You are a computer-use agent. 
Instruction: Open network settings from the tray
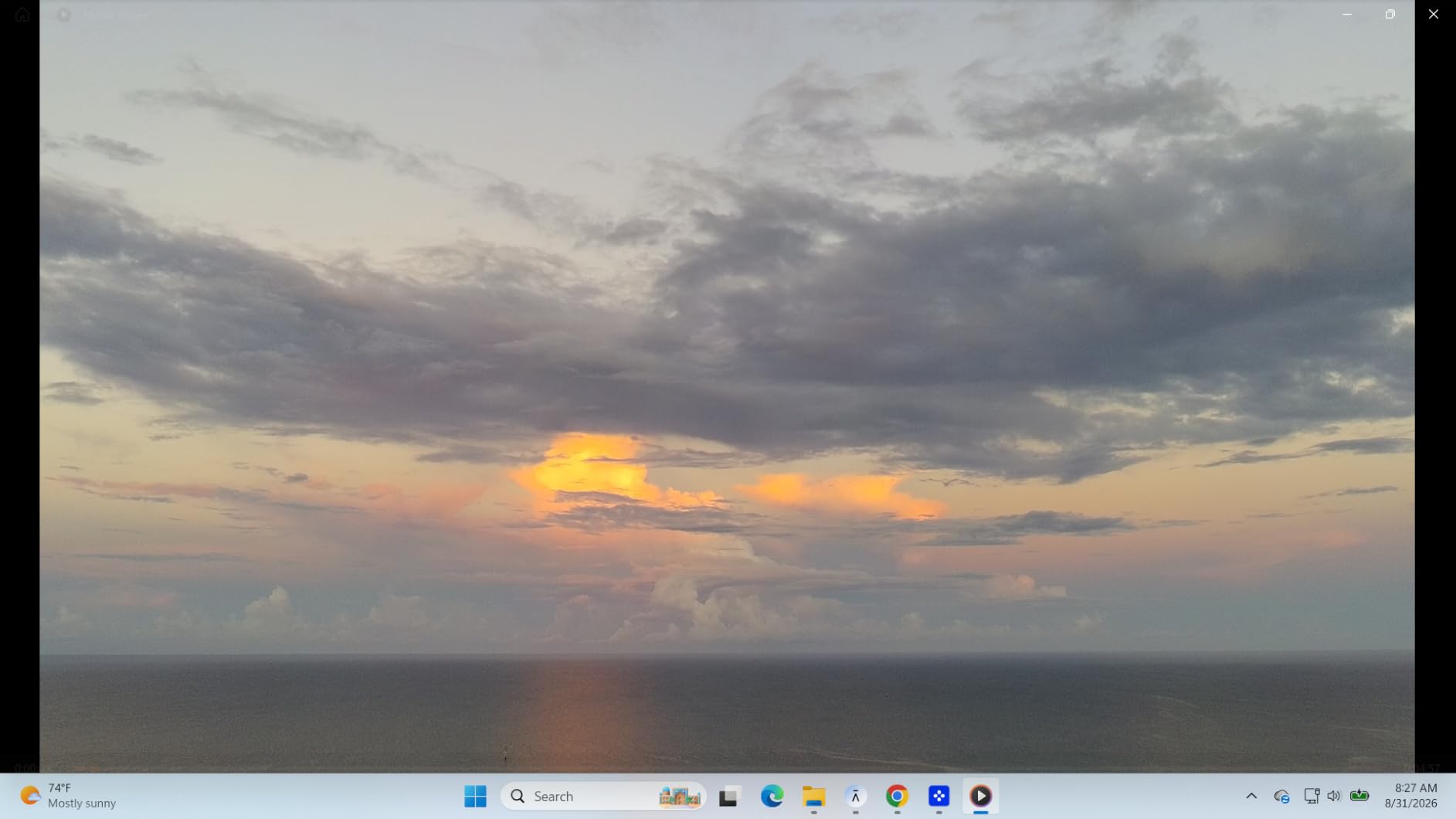pyautogui.click(x=1311, y=796)
